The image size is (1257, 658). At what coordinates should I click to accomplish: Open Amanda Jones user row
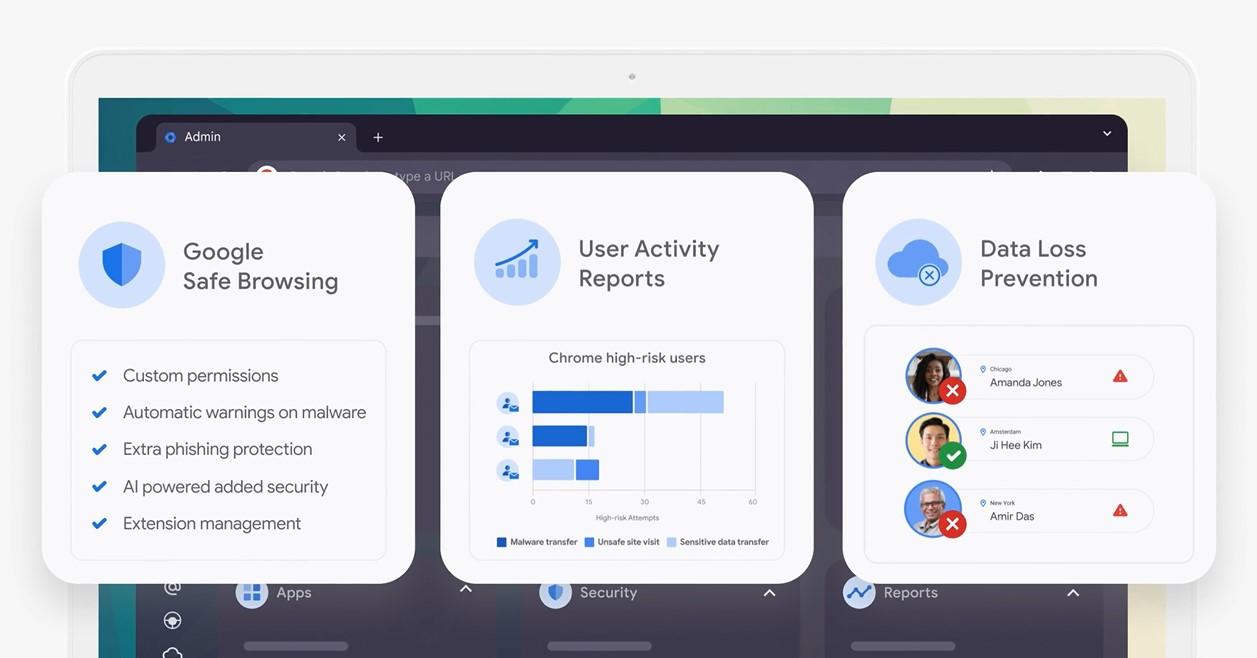click(1030, 377)
